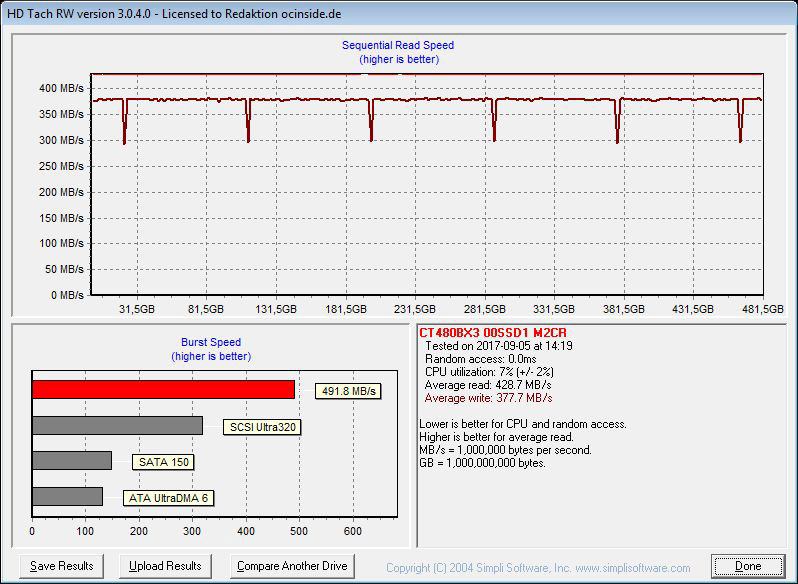Close the results with Done
The width and height of the screenshot is (798, 584).
pos(748,566)
